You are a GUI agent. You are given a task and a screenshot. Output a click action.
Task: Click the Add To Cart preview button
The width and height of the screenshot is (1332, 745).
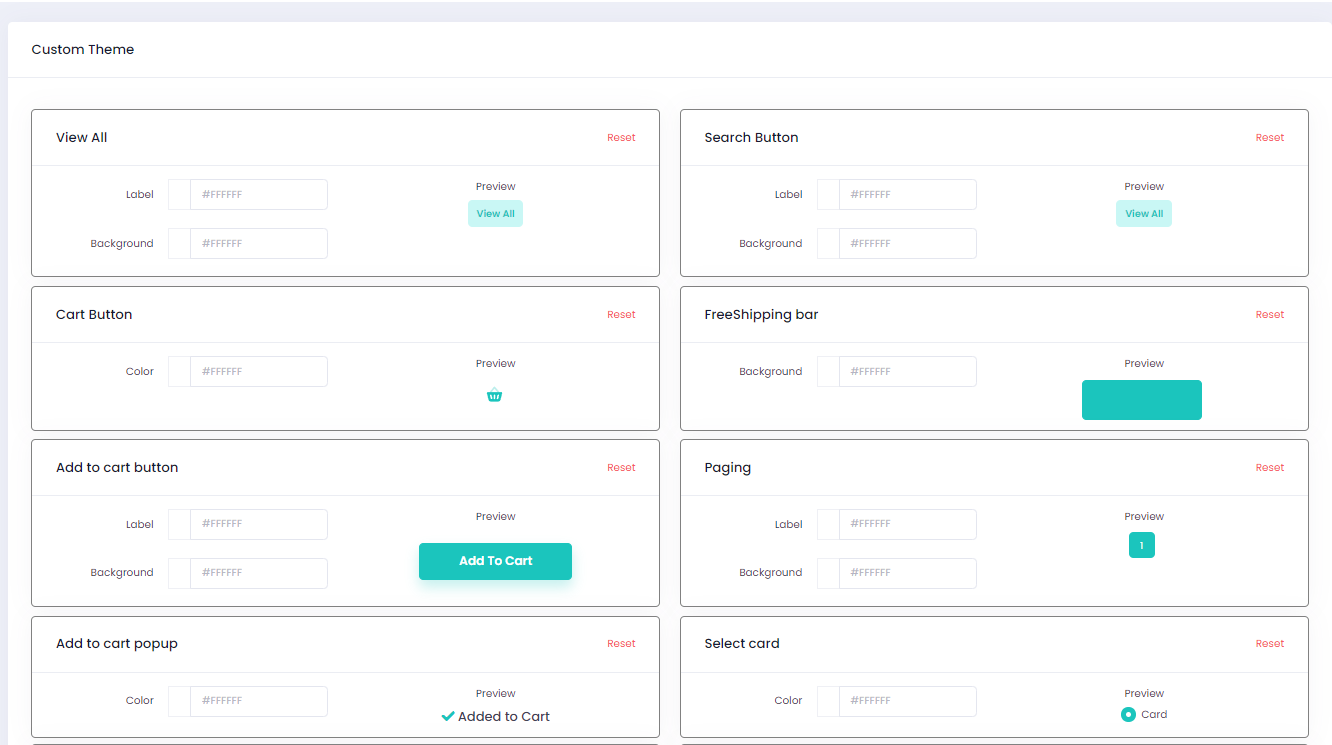click(495, 561)
